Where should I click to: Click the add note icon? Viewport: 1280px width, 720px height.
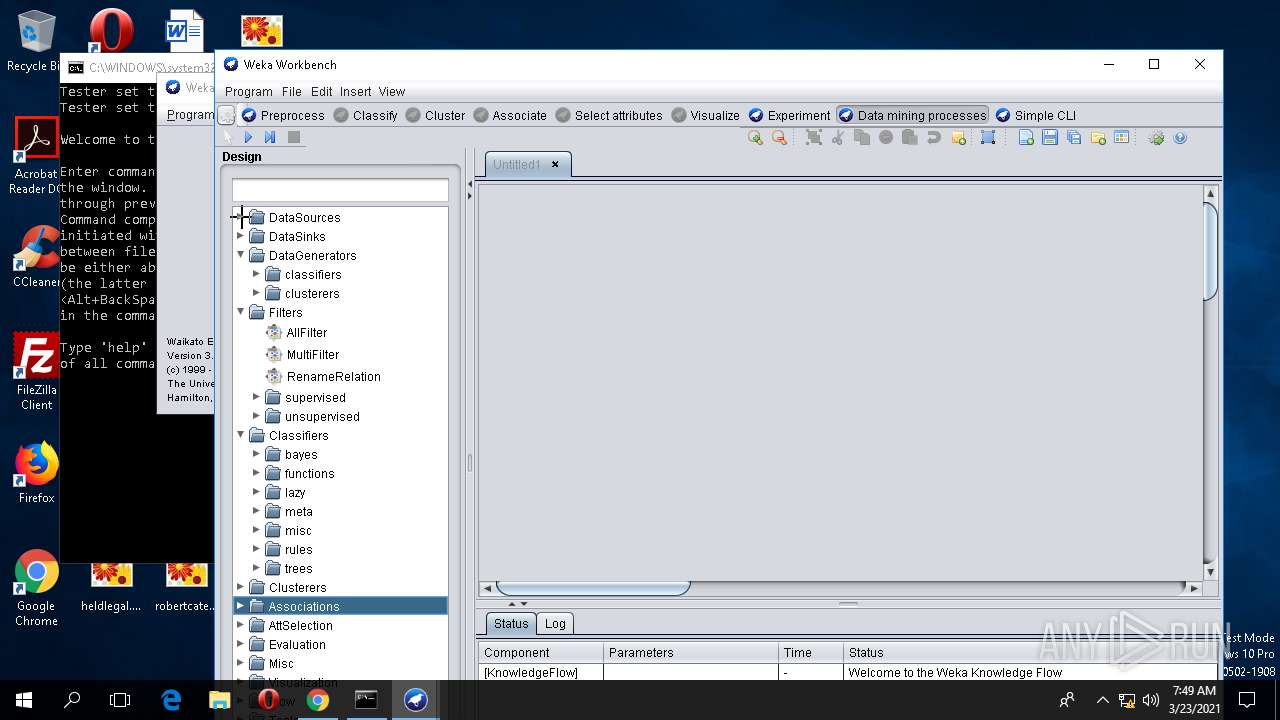[x=958, y=138]
